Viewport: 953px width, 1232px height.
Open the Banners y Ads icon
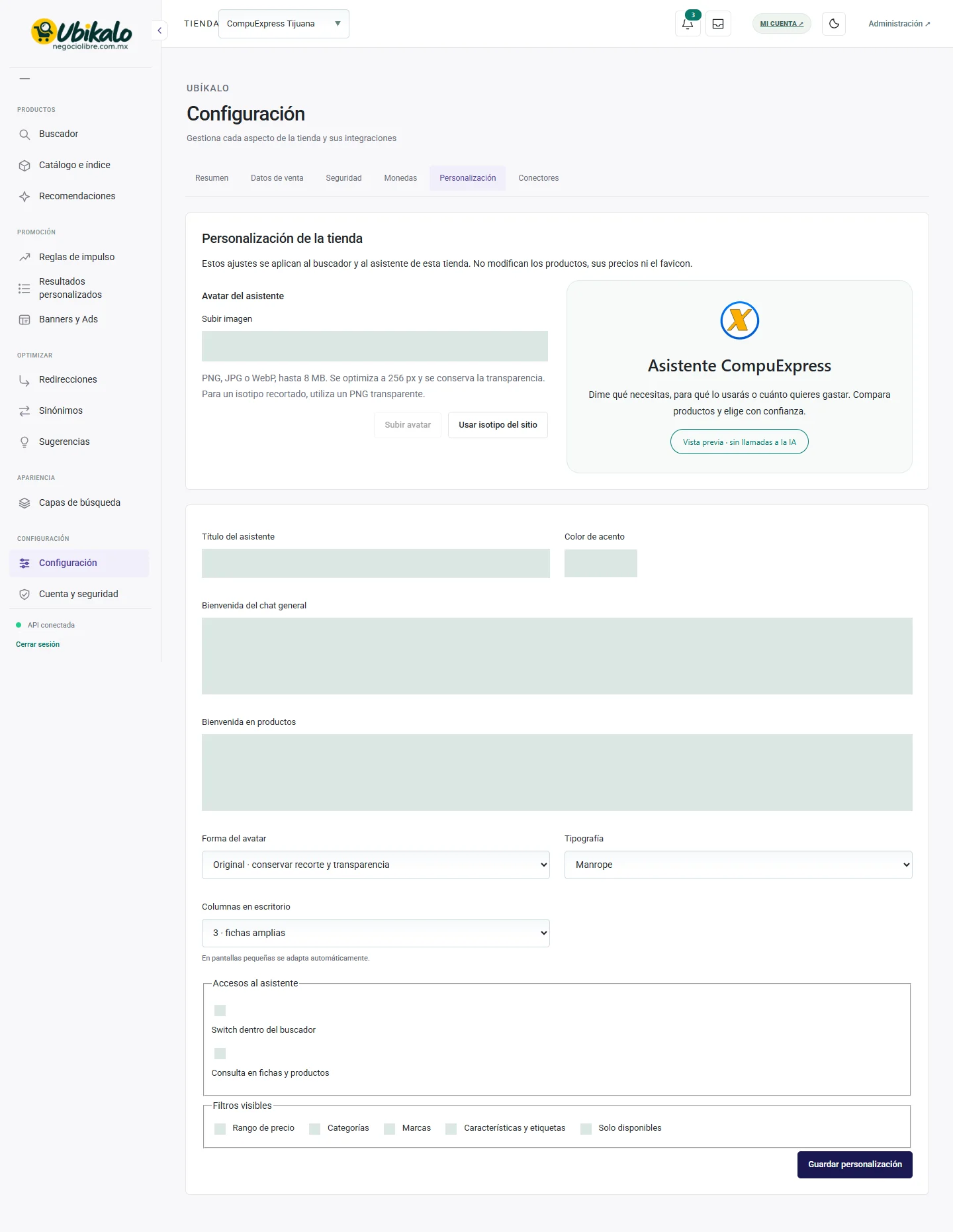tap(24, 320)
